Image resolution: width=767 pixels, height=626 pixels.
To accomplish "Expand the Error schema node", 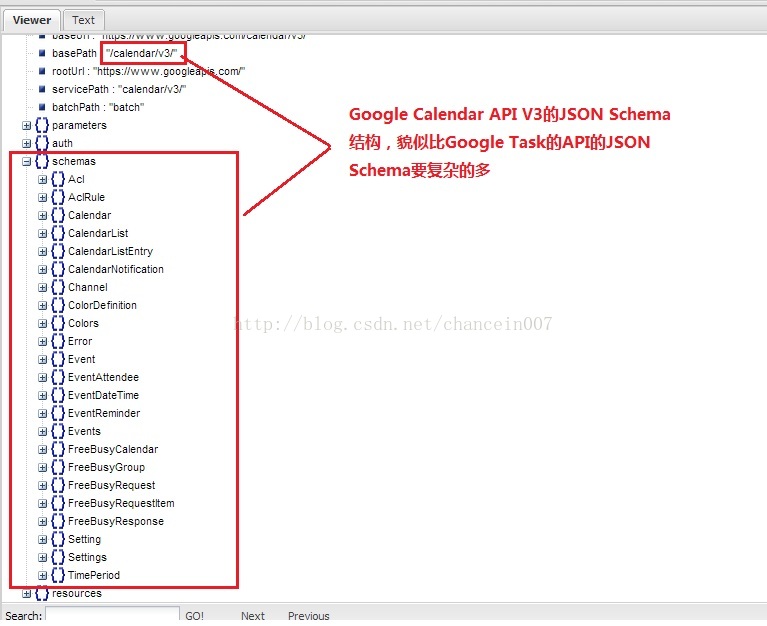I will point(43,342).
